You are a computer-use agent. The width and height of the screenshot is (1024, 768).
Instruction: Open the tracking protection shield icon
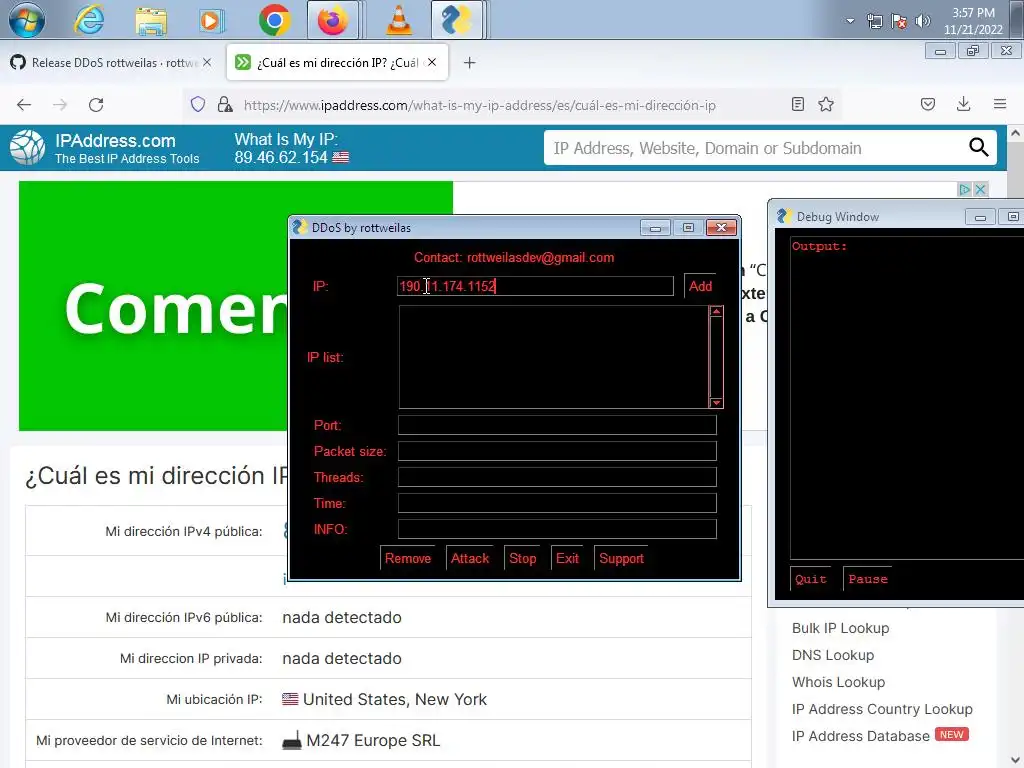[198, 104]
